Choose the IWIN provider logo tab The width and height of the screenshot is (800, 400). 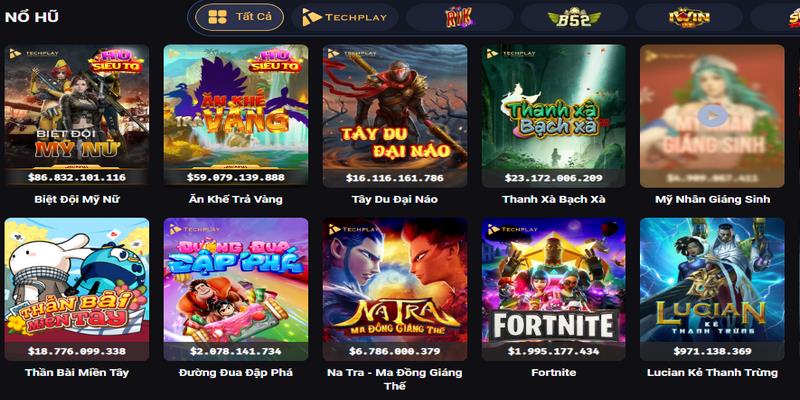(689, 17)
